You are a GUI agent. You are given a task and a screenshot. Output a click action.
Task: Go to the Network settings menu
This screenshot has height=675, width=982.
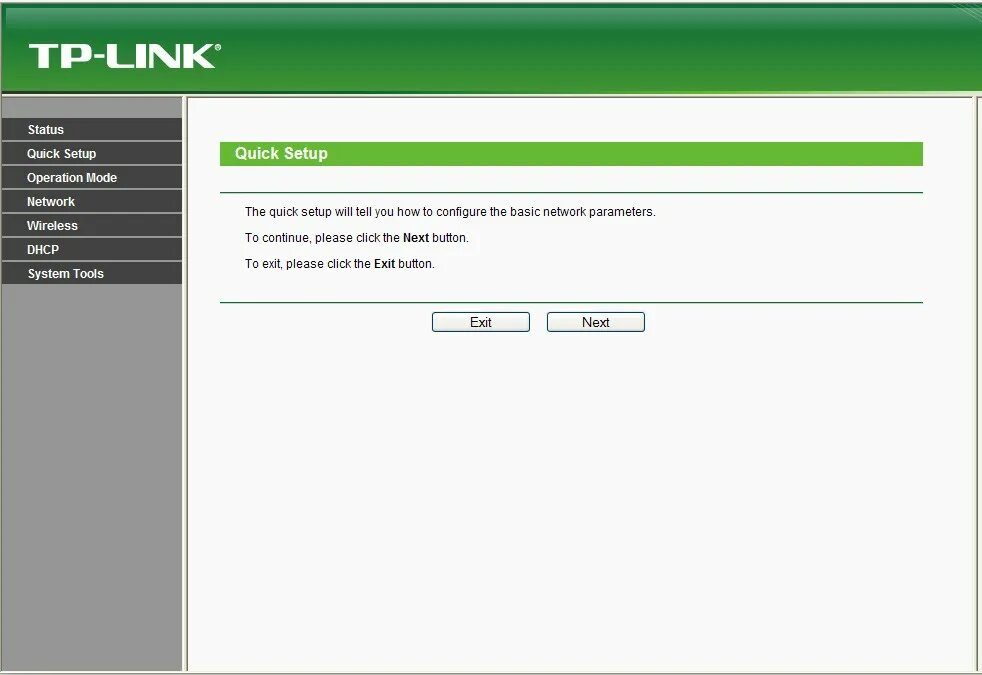click(92, 202)
